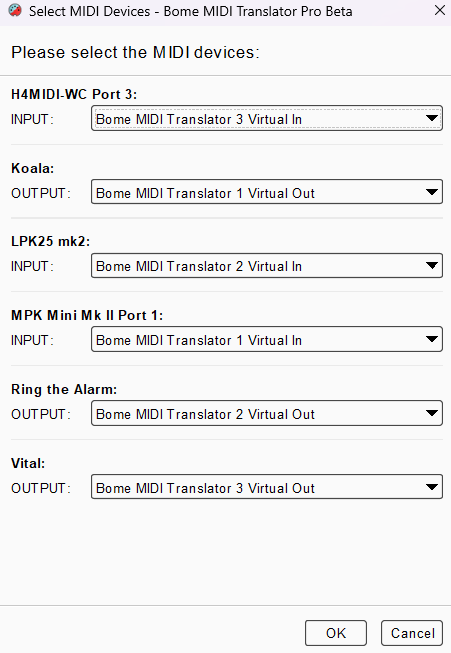Select the 'Bome MIDI Translator 3 Virtual In' combo box

click(267, 118)
